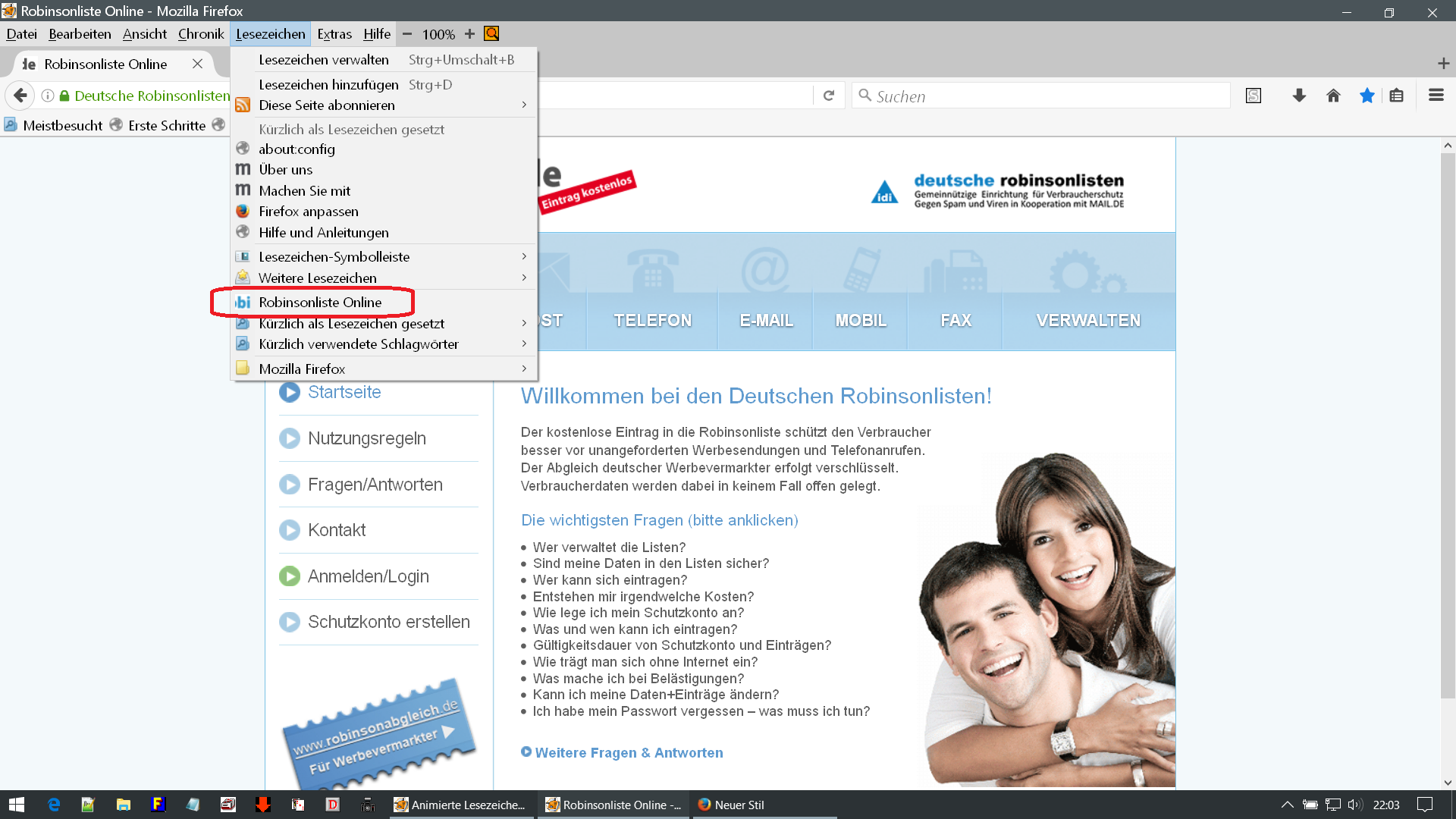This screenshot has width=1456, height=819.
Task: Open the bookmarks list toolbar icon
Action: (x=1396, y=96)
